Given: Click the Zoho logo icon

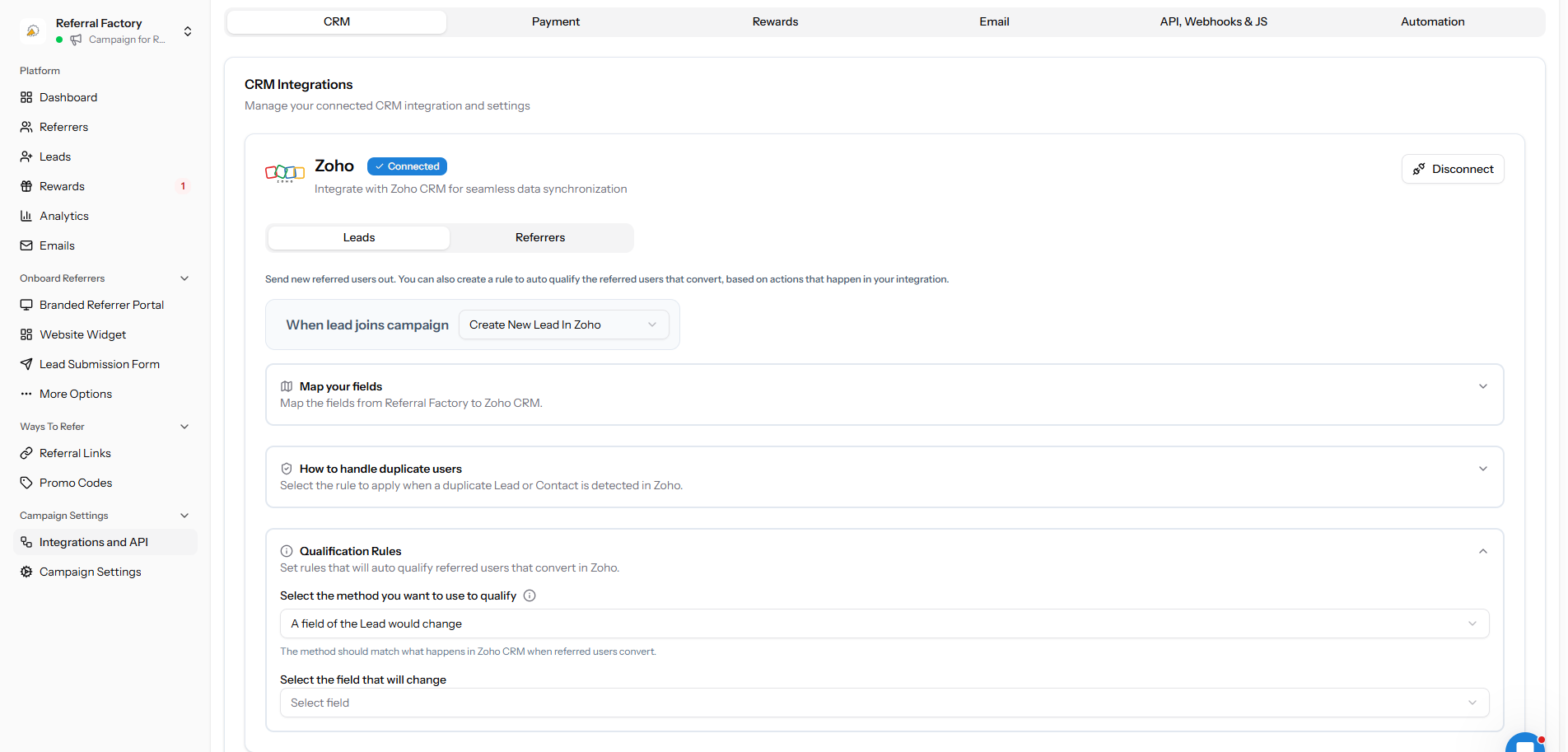Looking at the screenshot, I should (285, 172).
